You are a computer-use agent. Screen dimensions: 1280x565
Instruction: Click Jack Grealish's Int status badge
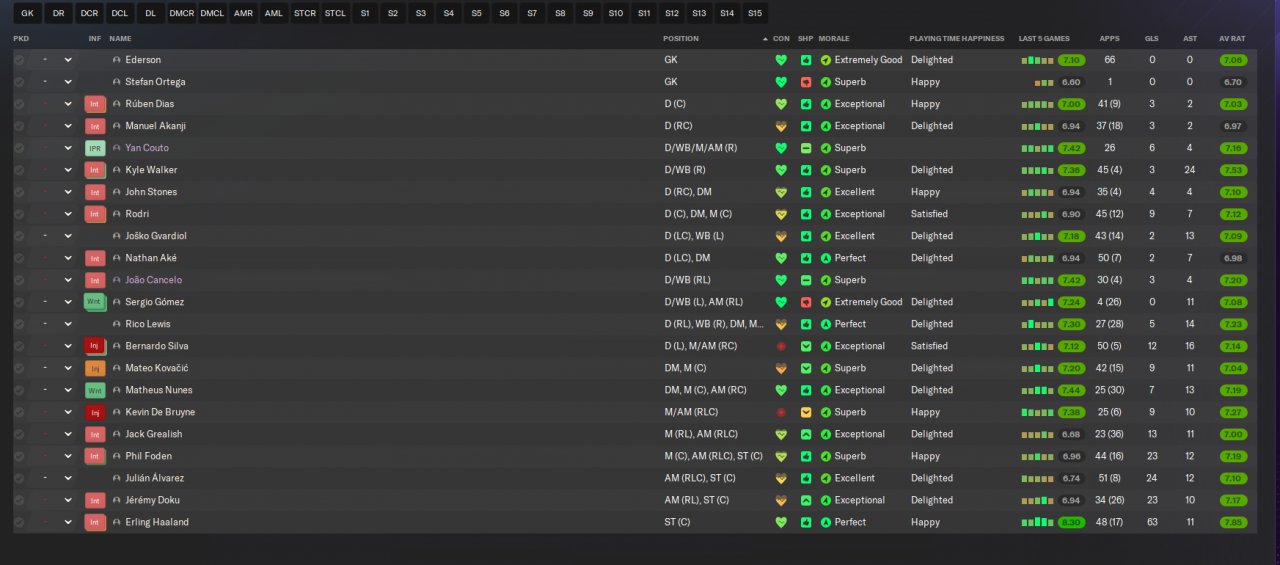(95, 434)
